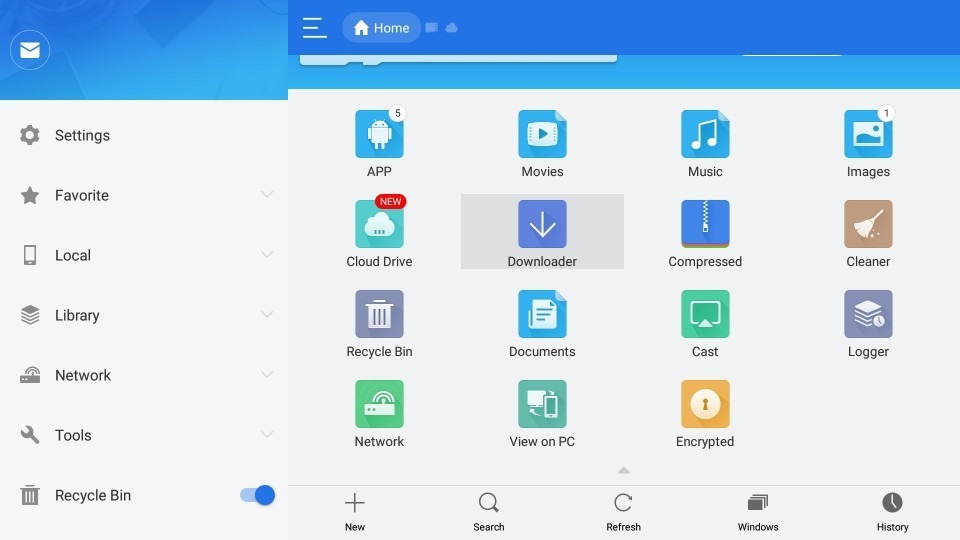Open the APP manager icon

click(x=379, y=135)
